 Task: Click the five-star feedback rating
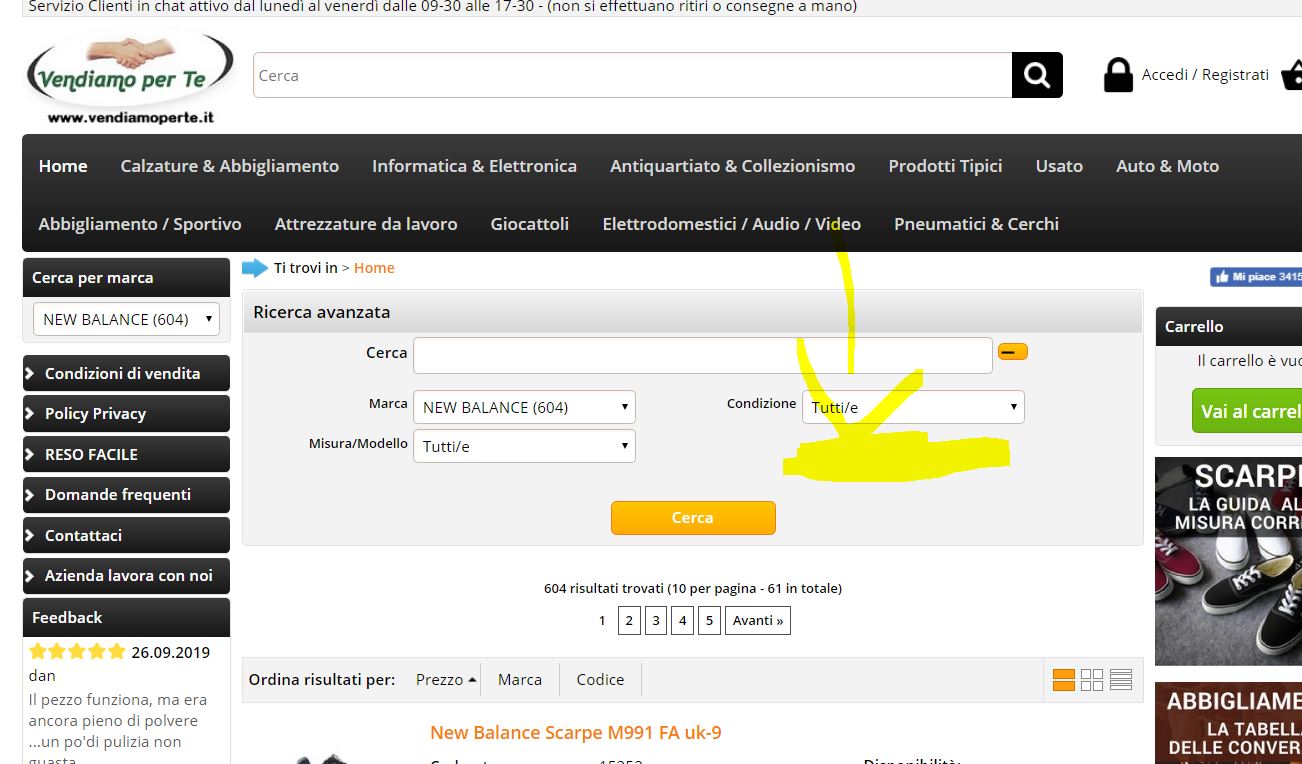point(77,652)
